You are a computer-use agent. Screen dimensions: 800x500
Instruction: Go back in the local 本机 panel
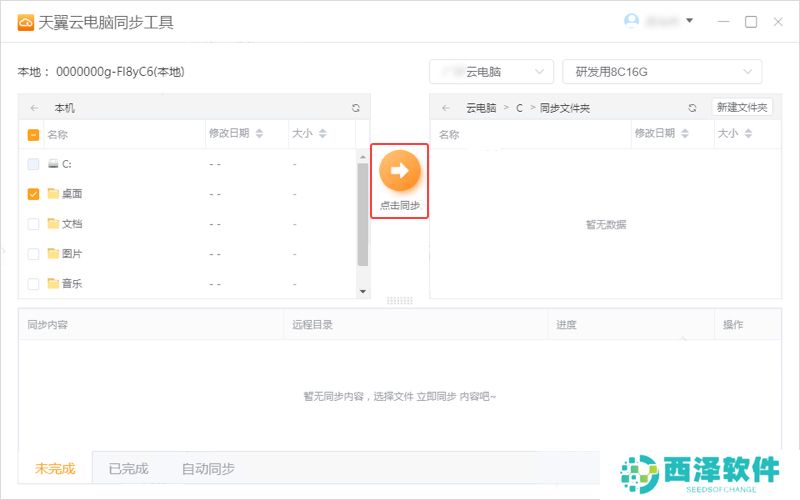pos(35,108)
